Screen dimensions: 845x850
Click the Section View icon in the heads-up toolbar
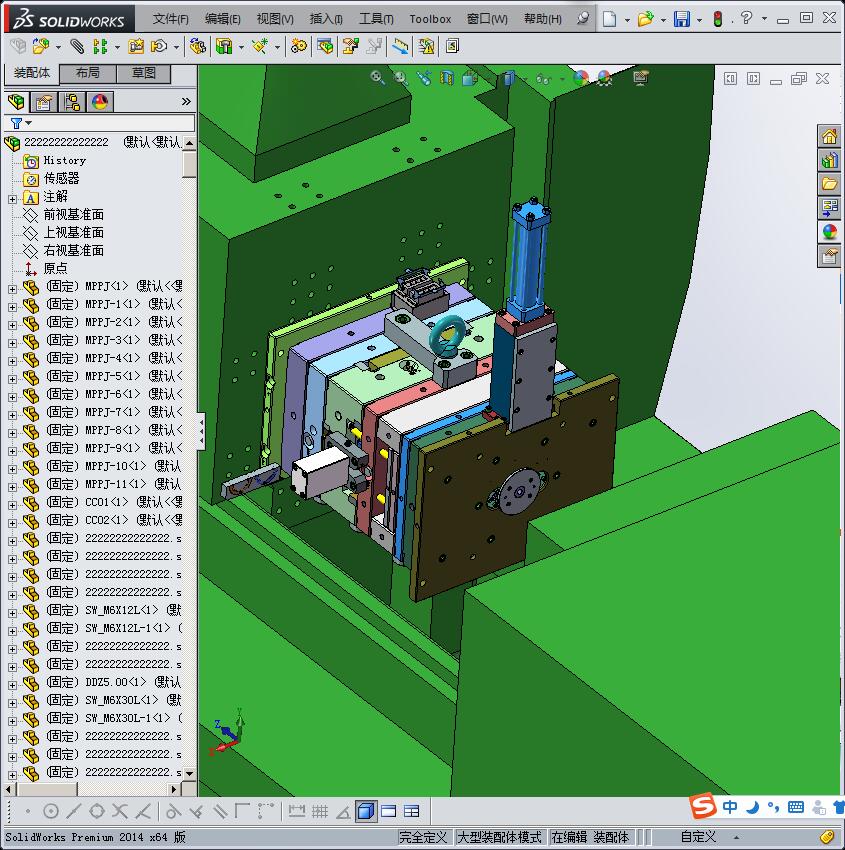pos(447,79)
